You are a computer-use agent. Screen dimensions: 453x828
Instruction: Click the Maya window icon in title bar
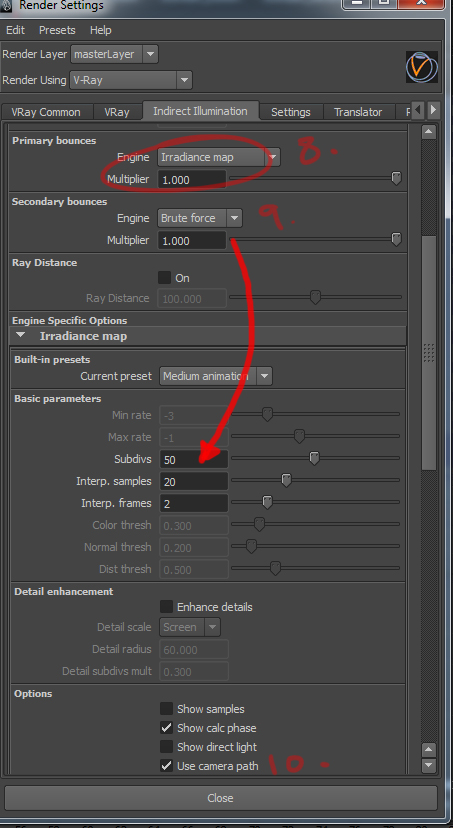(5, 6)
